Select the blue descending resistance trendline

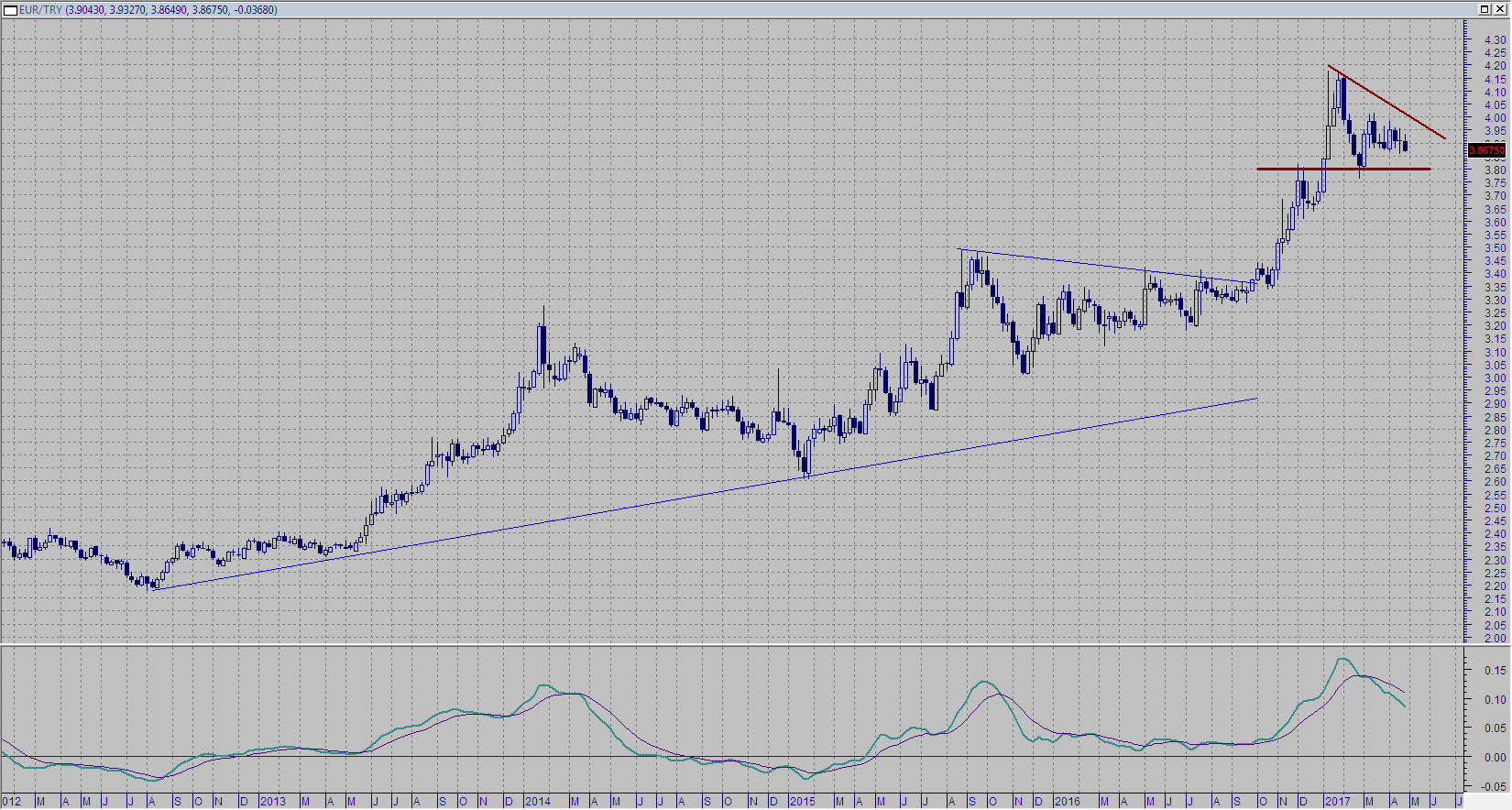tap(1100, 265)
